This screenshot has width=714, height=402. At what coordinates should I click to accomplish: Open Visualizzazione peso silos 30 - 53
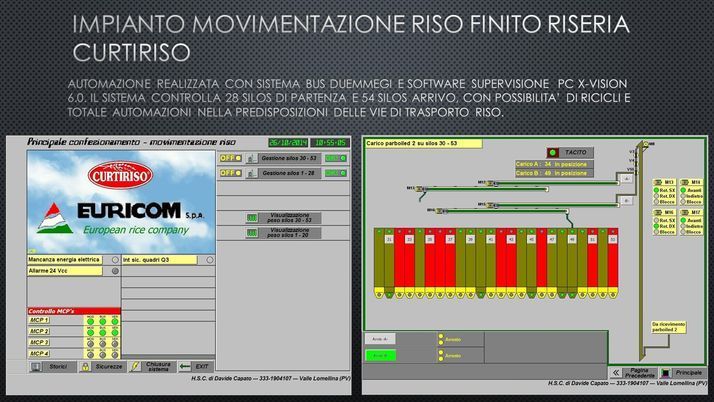(x=290, y=218)
